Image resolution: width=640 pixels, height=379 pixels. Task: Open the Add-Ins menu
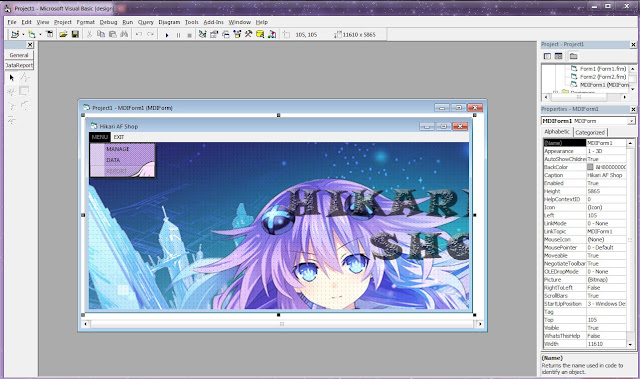[x=213, y=22]
